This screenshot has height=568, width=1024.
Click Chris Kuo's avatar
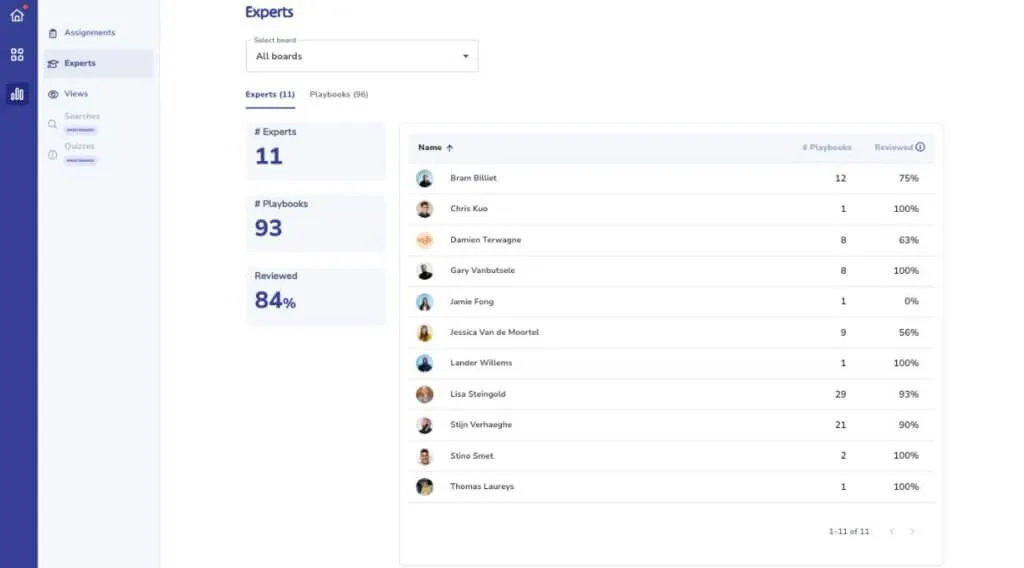424,209
